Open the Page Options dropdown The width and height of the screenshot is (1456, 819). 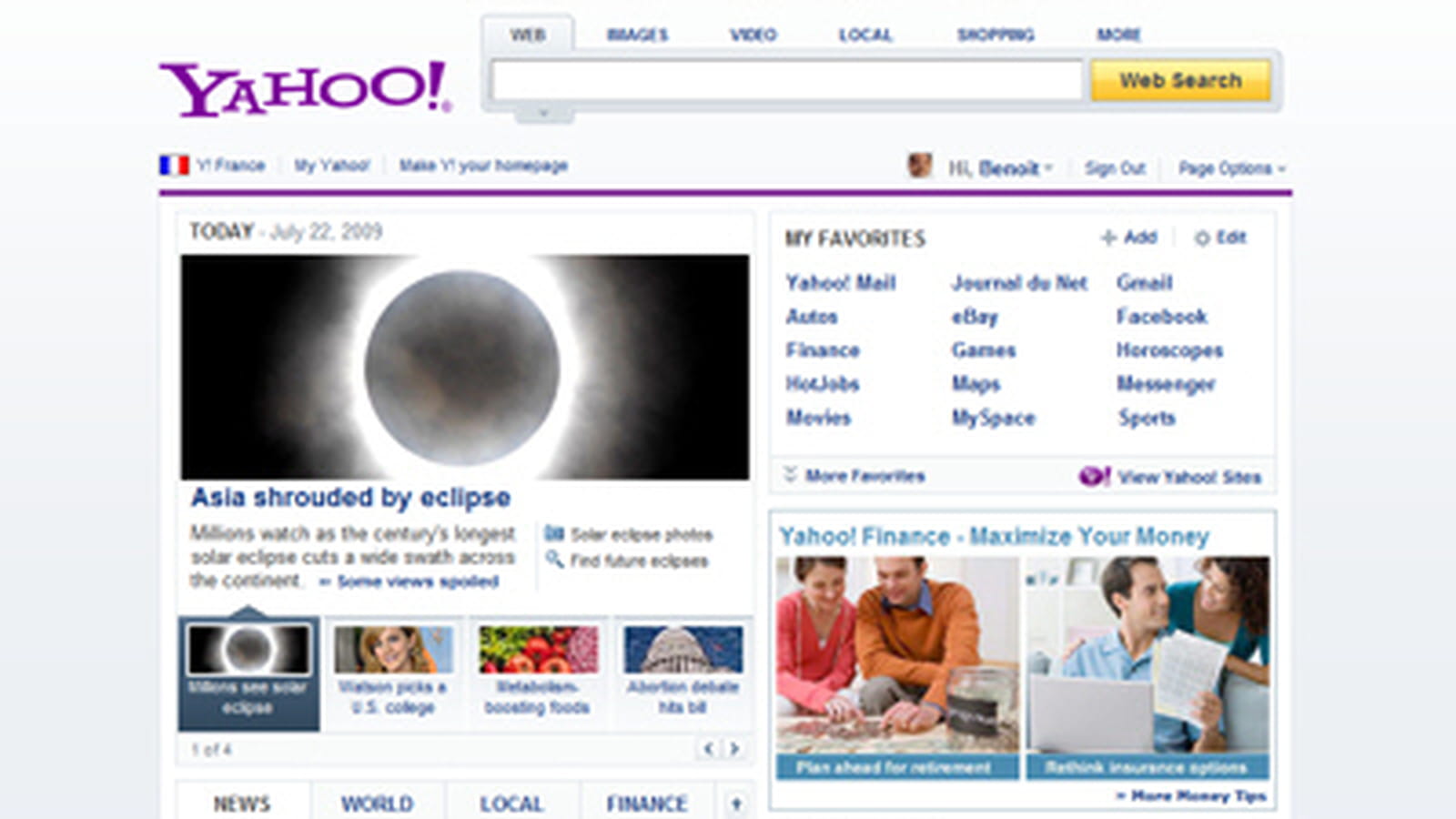point(1232,168)
